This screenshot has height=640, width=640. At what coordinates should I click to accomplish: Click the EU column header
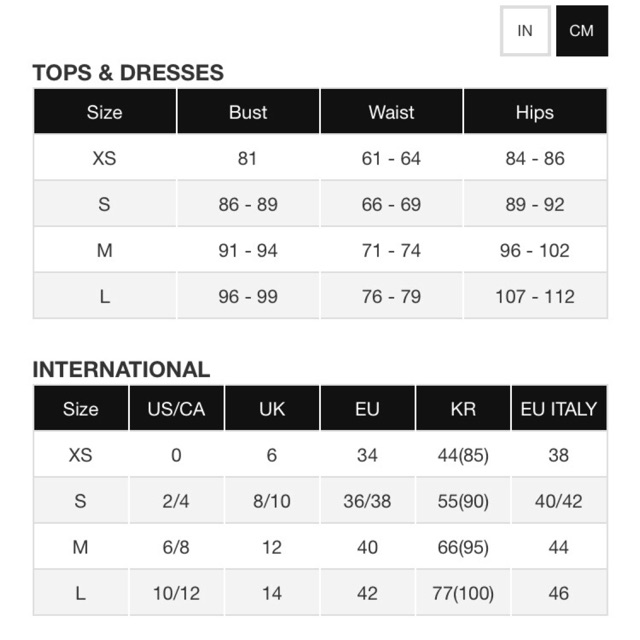tap(367, 408)
